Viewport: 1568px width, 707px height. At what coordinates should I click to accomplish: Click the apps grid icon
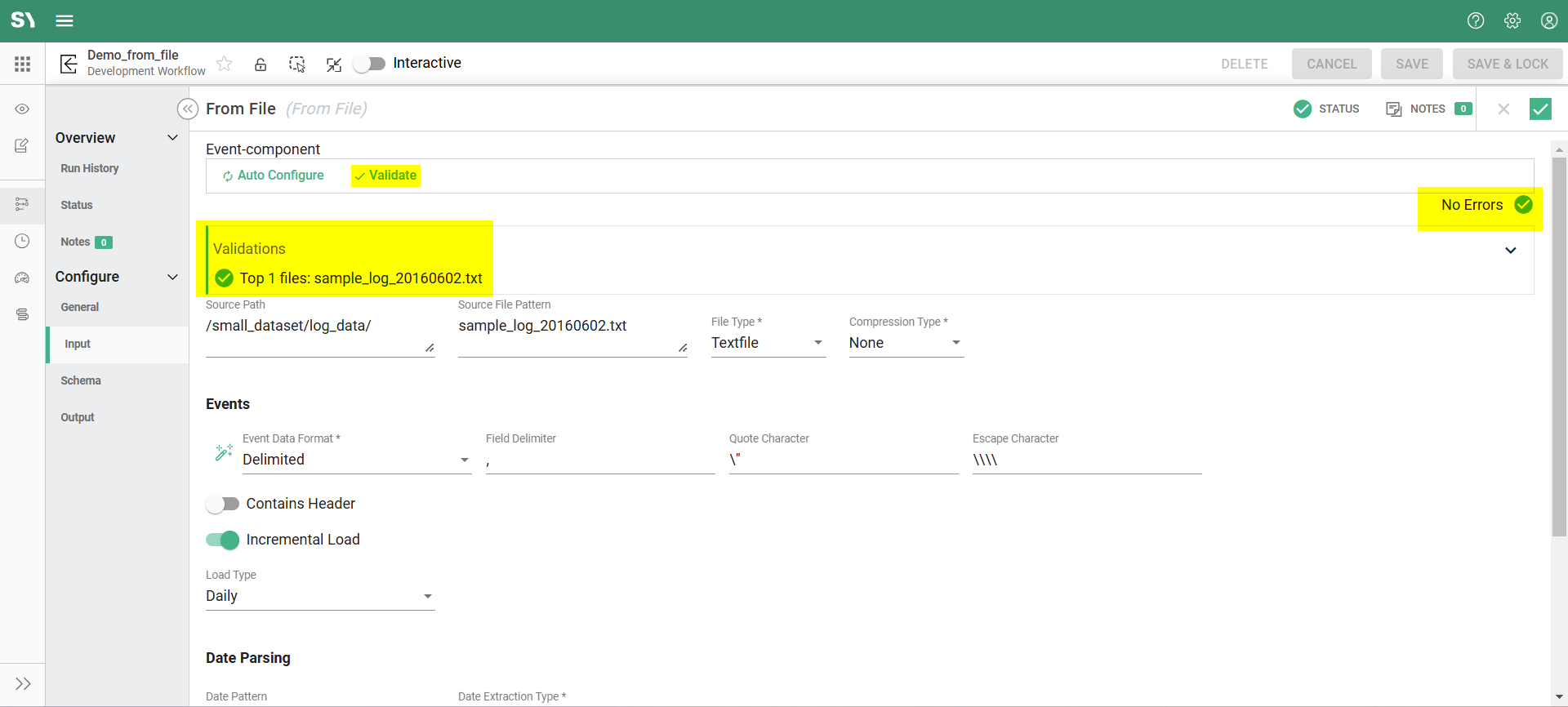click(22, 64)
